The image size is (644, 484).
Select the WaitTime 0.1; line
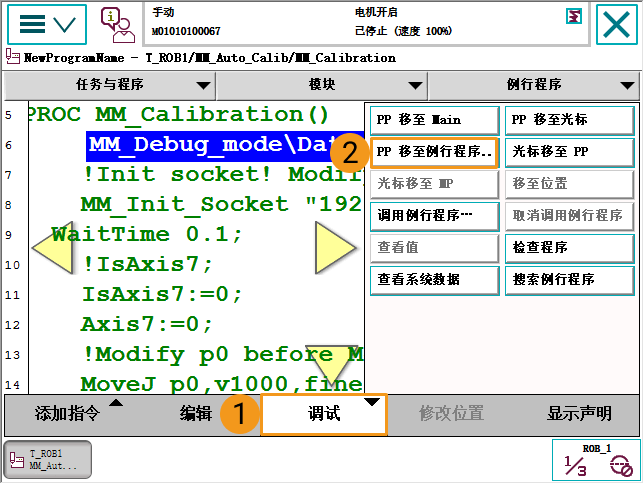(147, 235)
